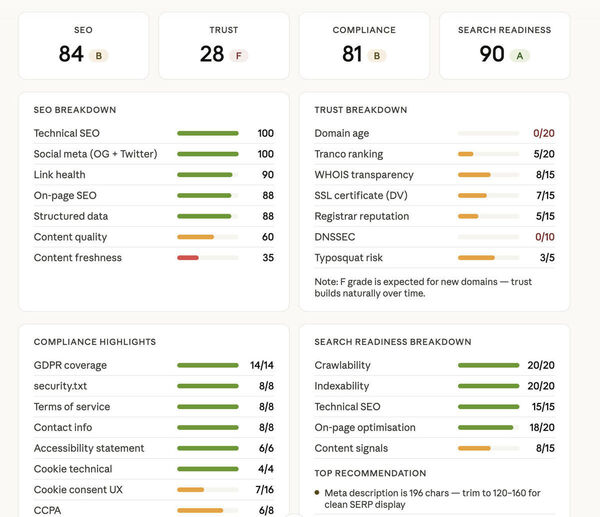
Task: Open the Trust score card showing 28
Action: (x=224, y=46)
